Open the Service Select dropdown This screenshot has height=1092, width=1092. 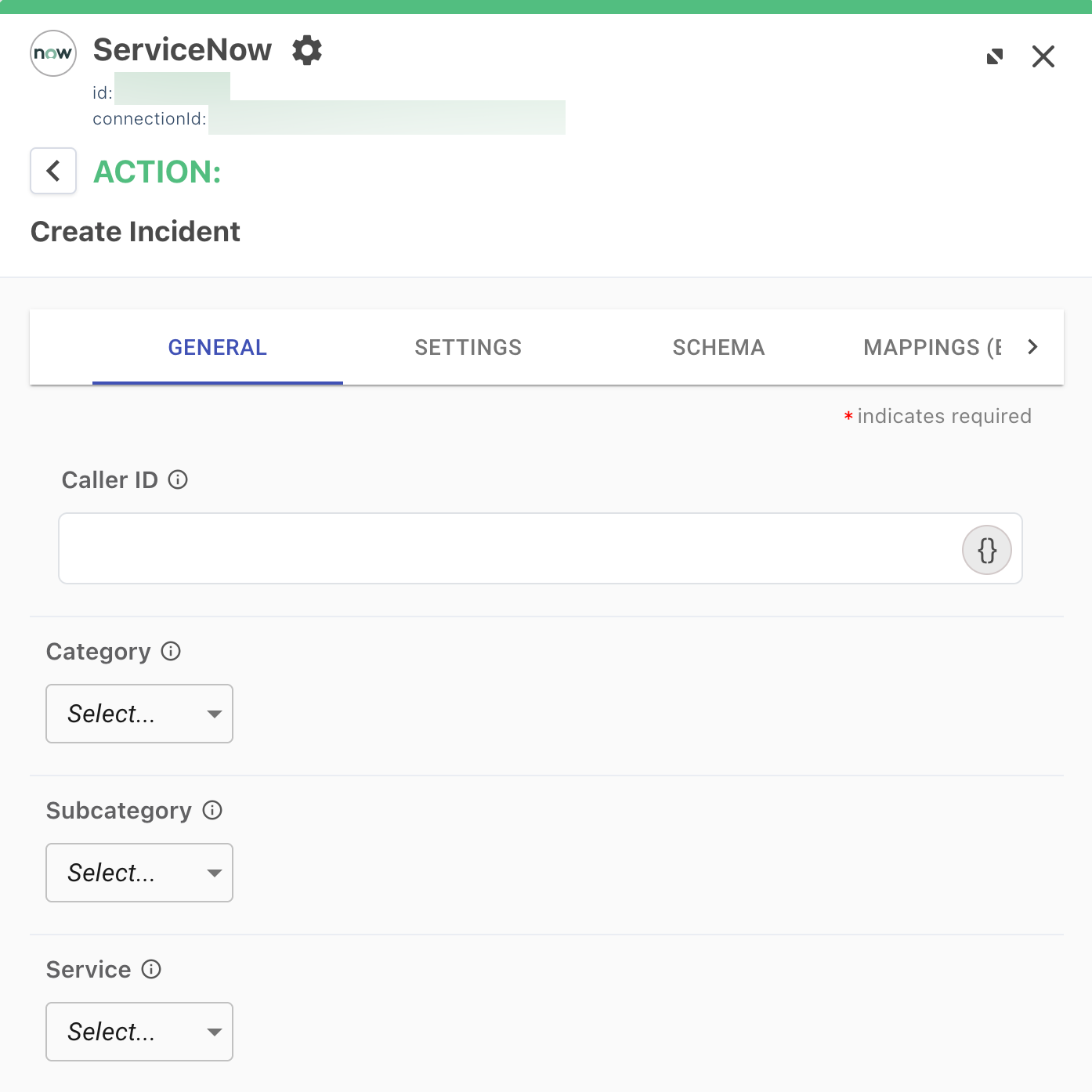[x=139, y=1032]
